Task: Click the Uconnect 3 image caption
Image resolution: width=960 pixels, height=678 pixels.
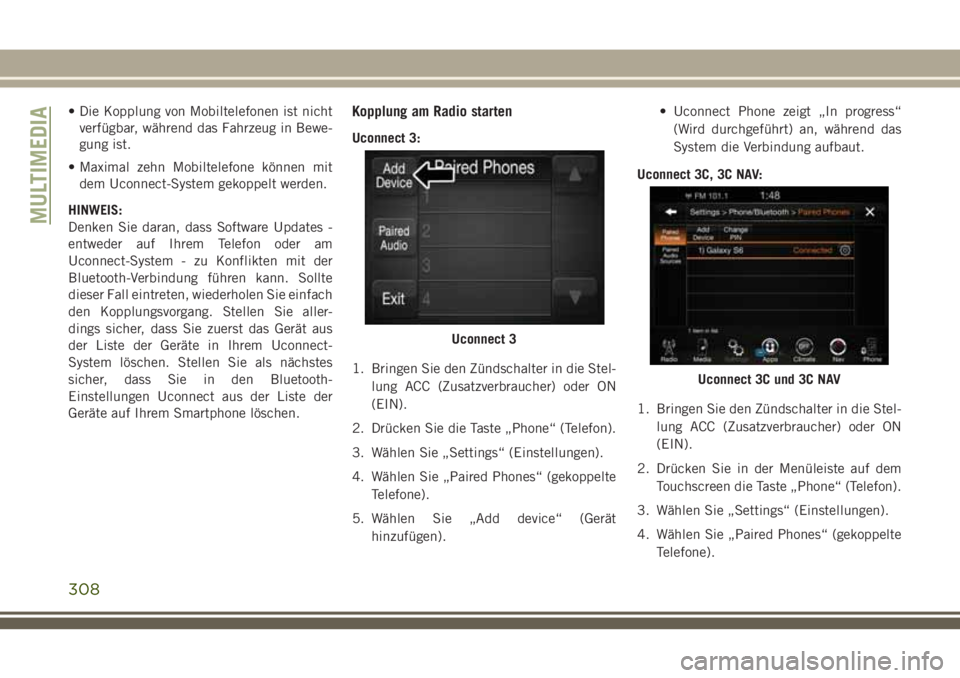Action: 484,339
